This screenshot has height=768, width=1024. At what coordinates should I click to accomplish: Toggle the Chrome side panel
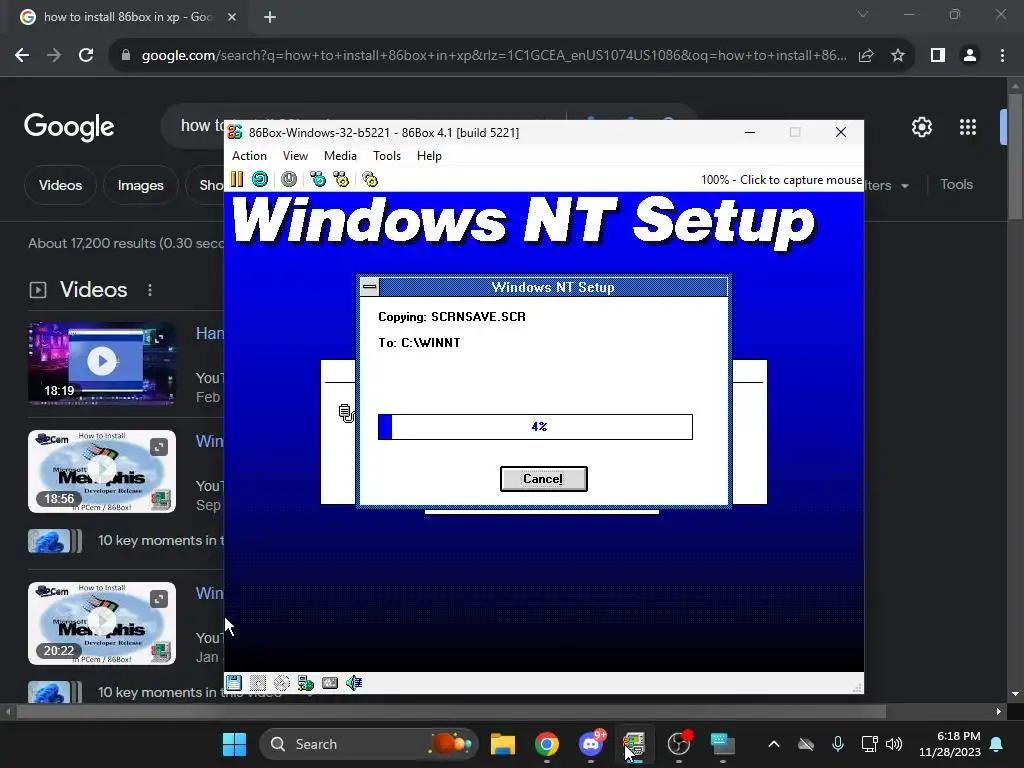938,56
